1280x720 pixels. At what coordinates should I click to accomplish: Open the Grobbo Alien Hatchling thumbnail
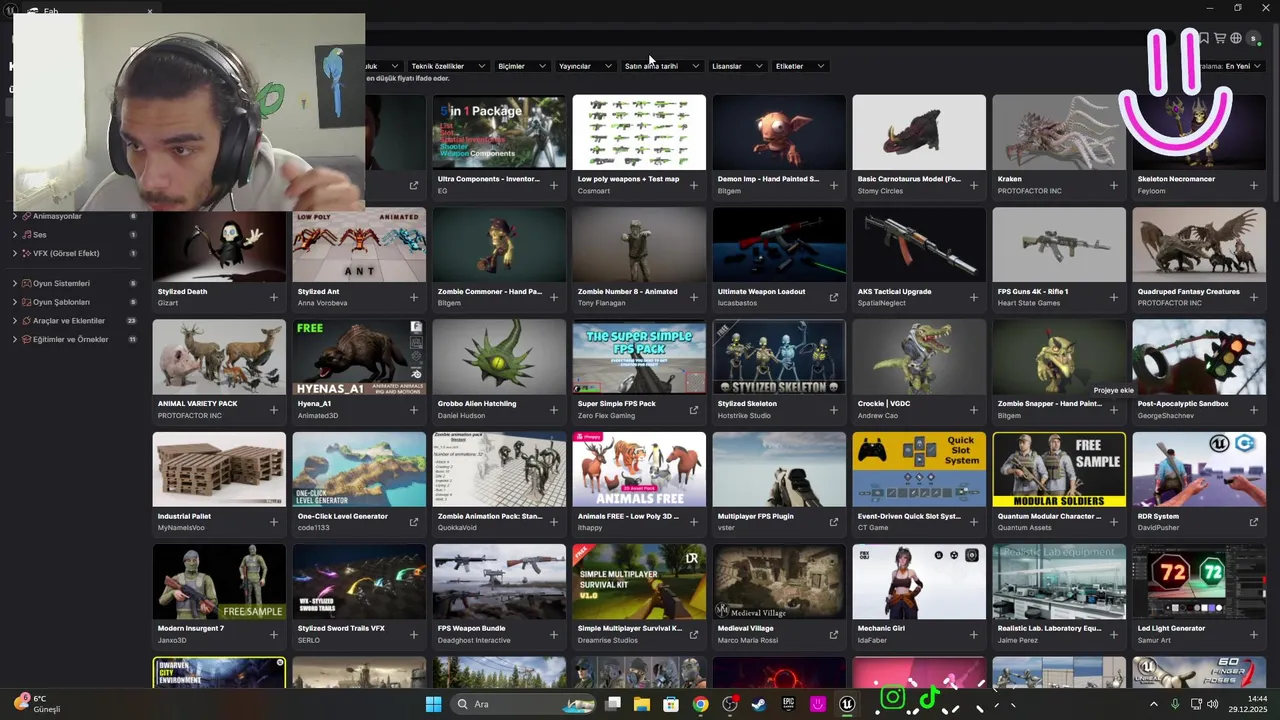499,356
